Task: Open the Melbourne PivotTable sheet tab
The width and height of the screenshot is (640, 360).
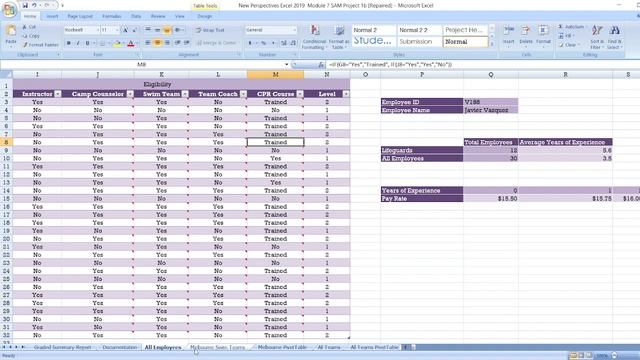Action: point(282,347)
